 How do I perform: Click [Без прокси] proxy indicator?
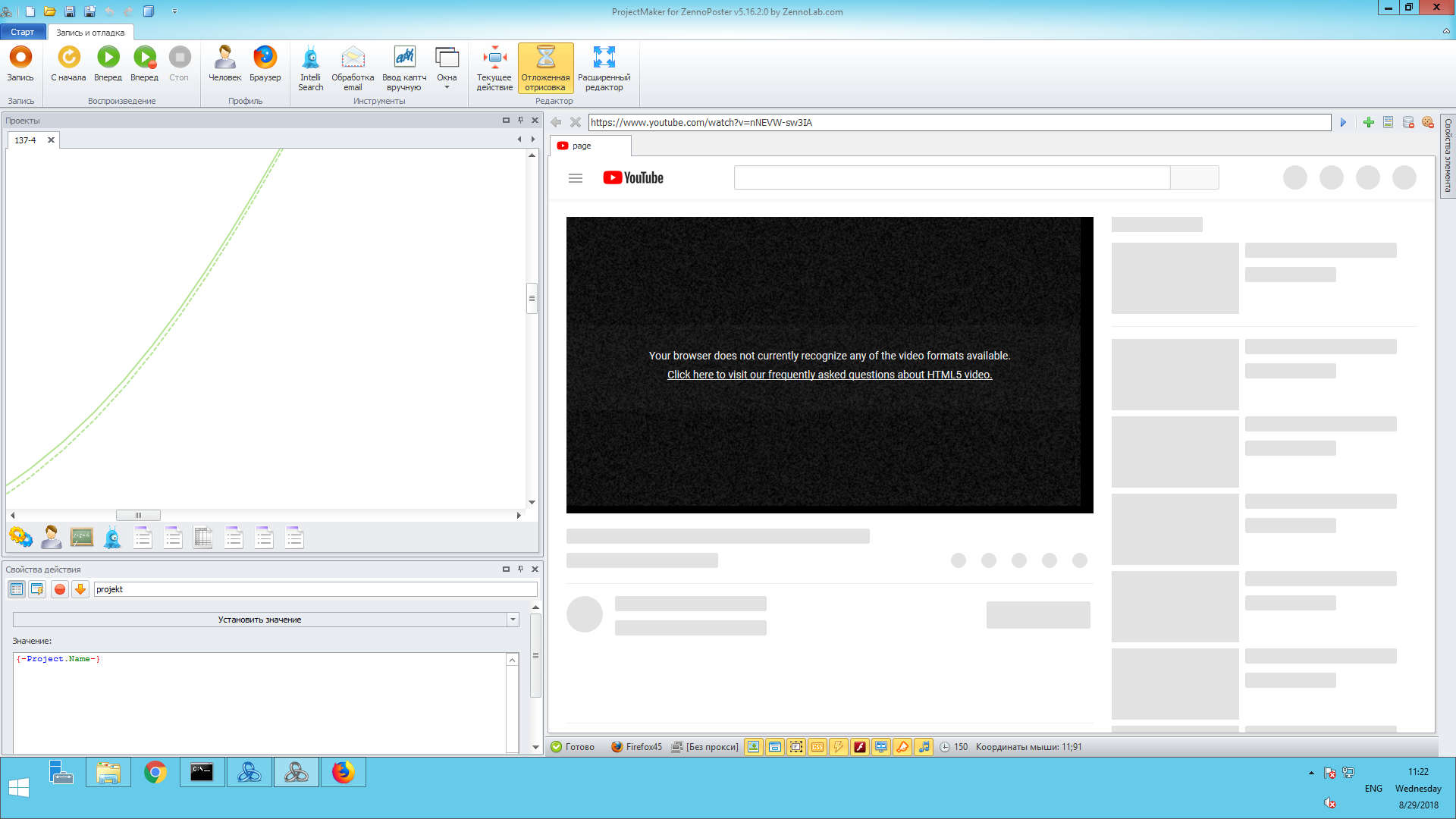[x=705, y=747]
